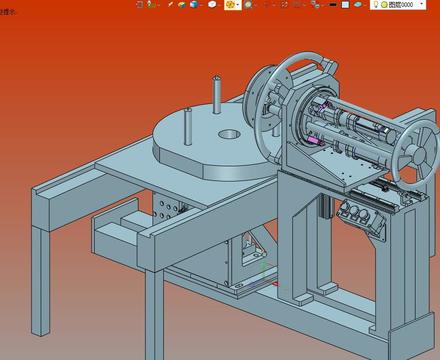Open the arrow next to the yellow style icon

tap(238, 5)
